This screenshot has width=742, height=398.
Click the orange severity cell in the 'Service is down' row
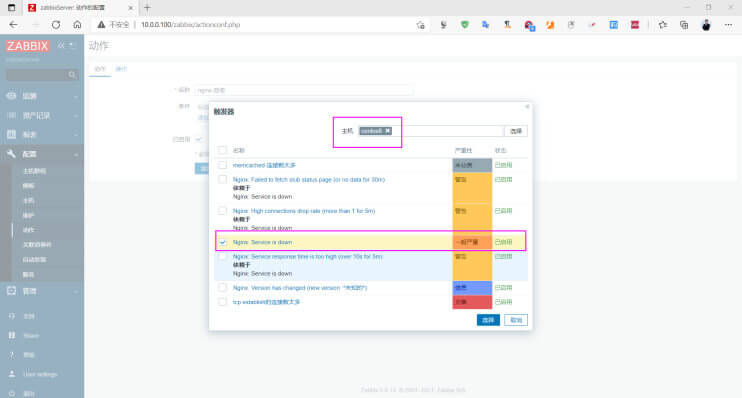(472, 242)
